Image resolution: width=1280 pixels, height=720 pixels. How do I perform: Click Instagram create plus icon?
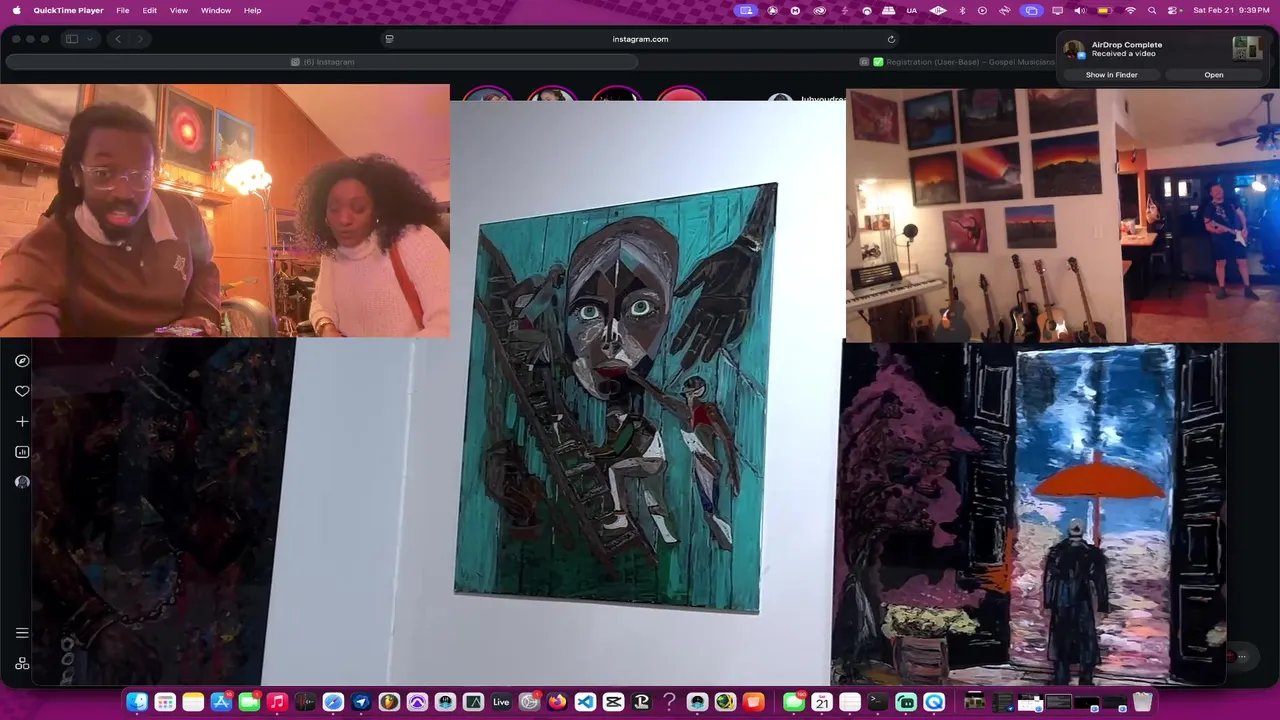coord(22,421)
